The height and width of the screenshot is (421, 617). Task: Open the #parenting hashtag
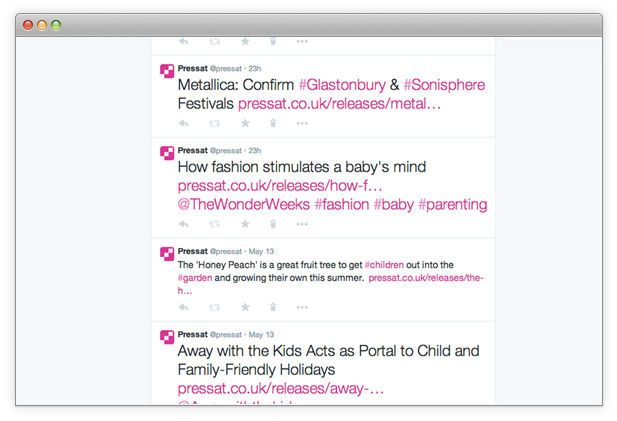click(x=453, y=205)
